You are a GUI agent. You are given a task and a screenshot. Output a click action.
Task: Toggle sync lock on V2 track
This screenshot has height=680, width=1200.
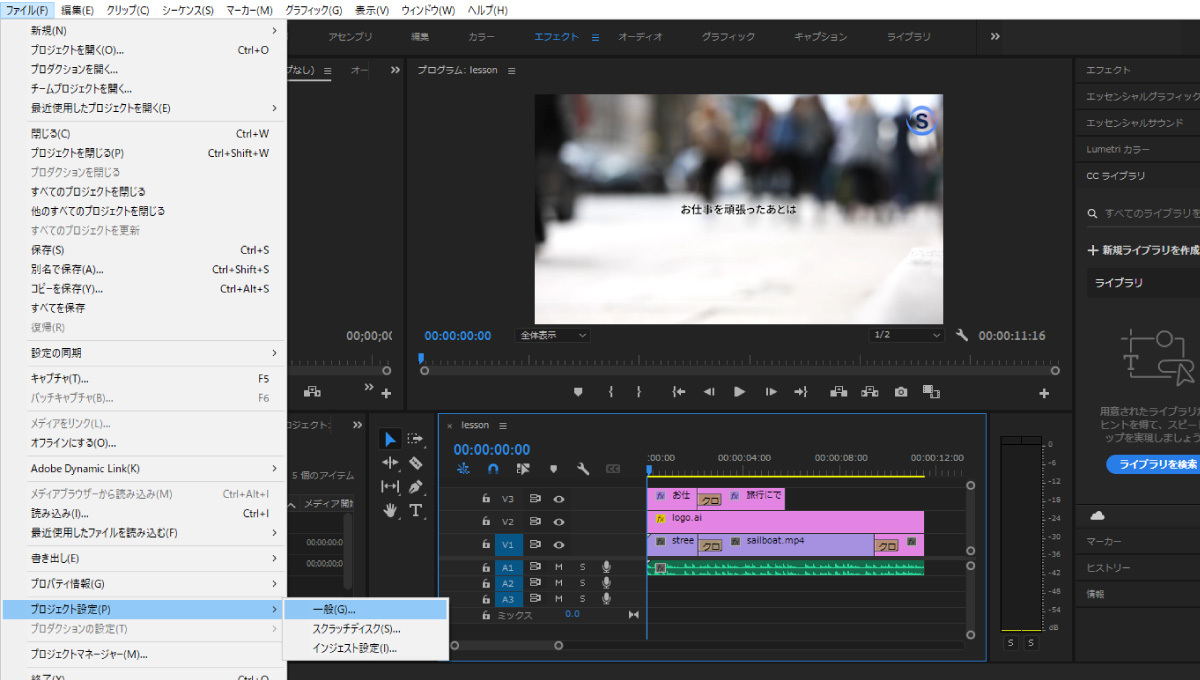point(535,521)
